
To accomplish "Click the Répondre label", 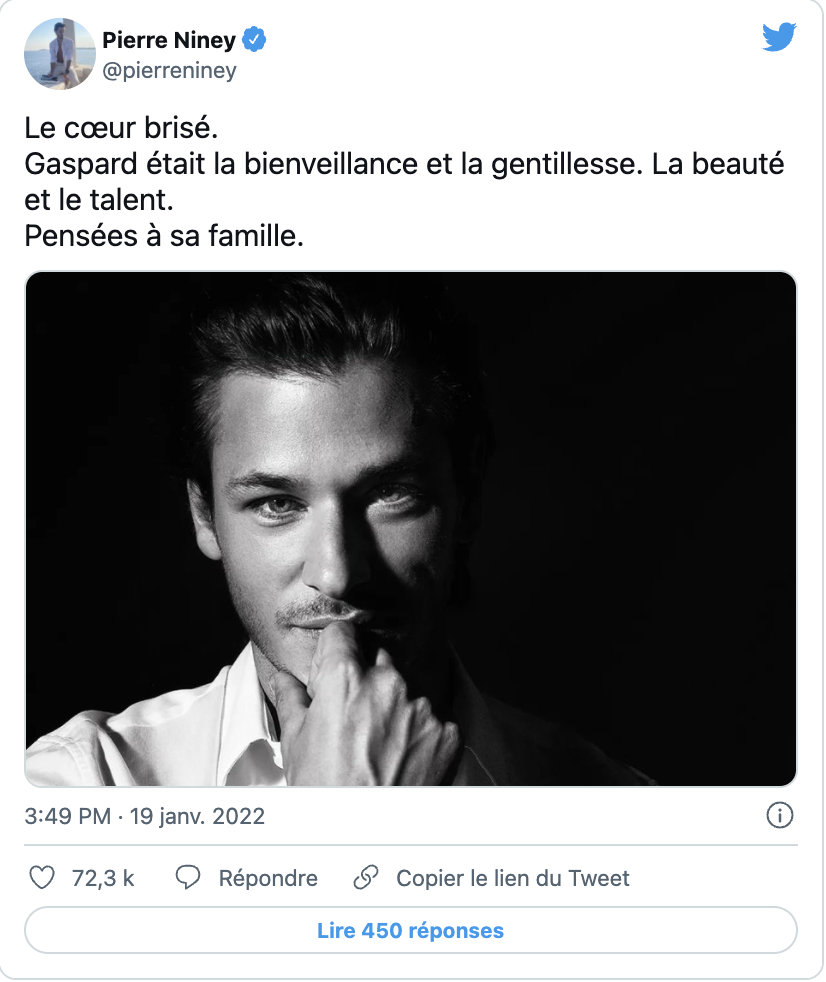I will pyautogui.click(x=268, y=878).
